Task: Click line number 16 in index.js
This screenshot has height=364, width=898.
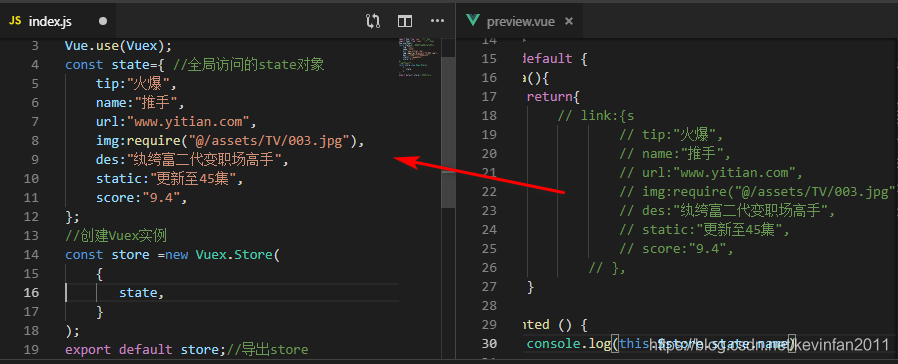Action: point(31,292)
